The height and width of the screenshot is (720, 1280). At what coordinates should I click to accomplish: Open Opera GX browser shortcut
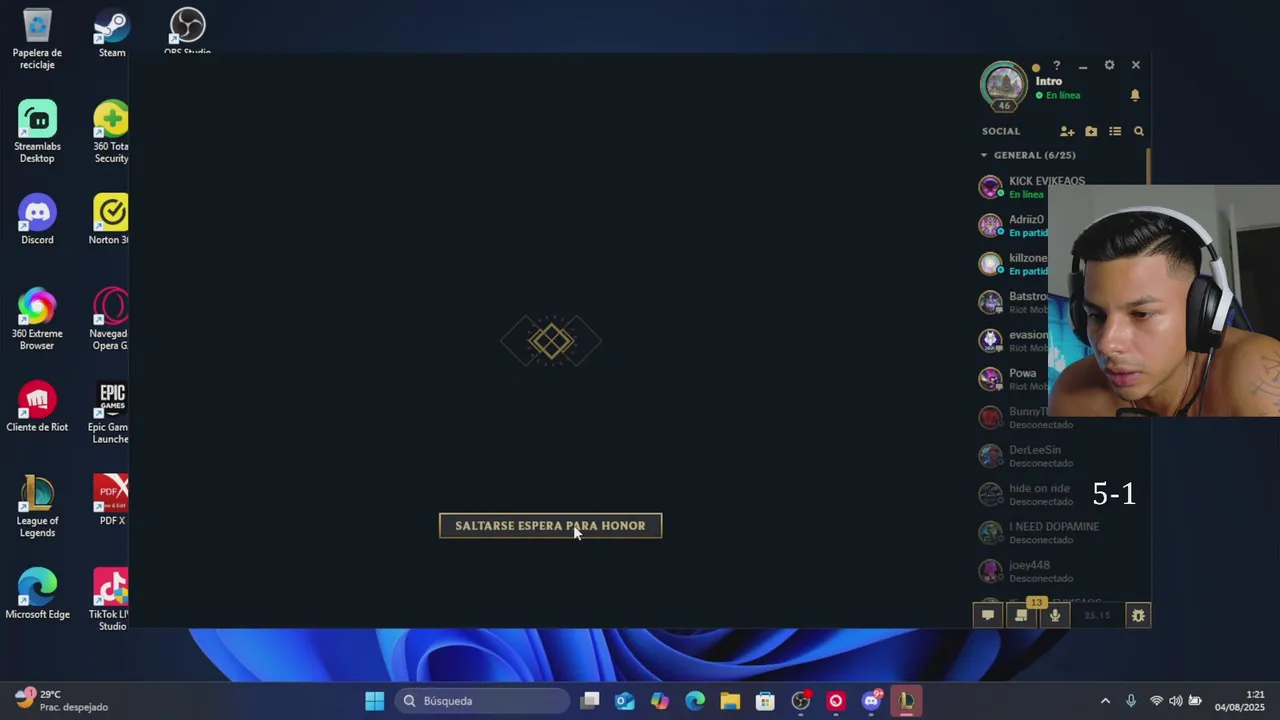pyautogui.click(x=110, y=320)
